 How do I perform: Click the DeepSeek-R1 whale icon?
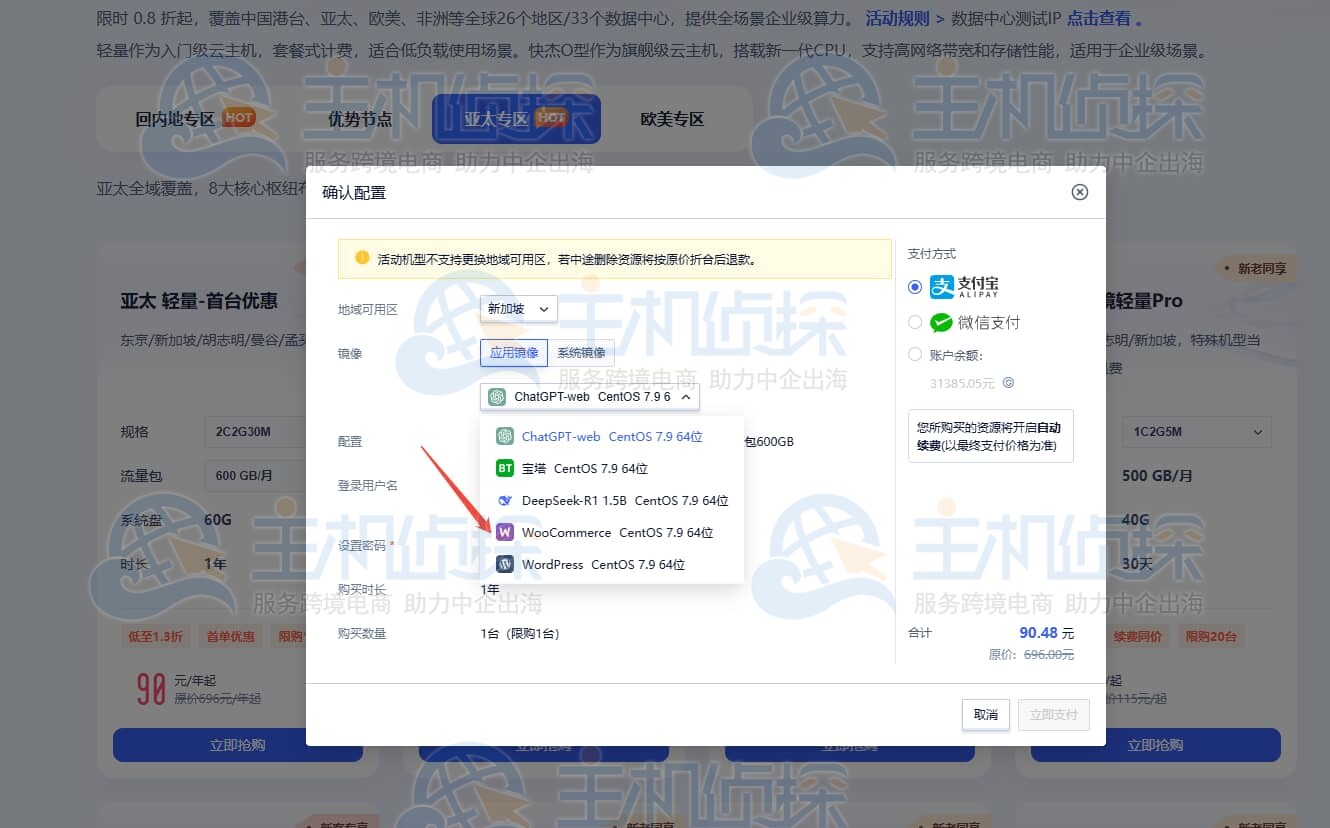pyautogui.click(x=505, y=500)
